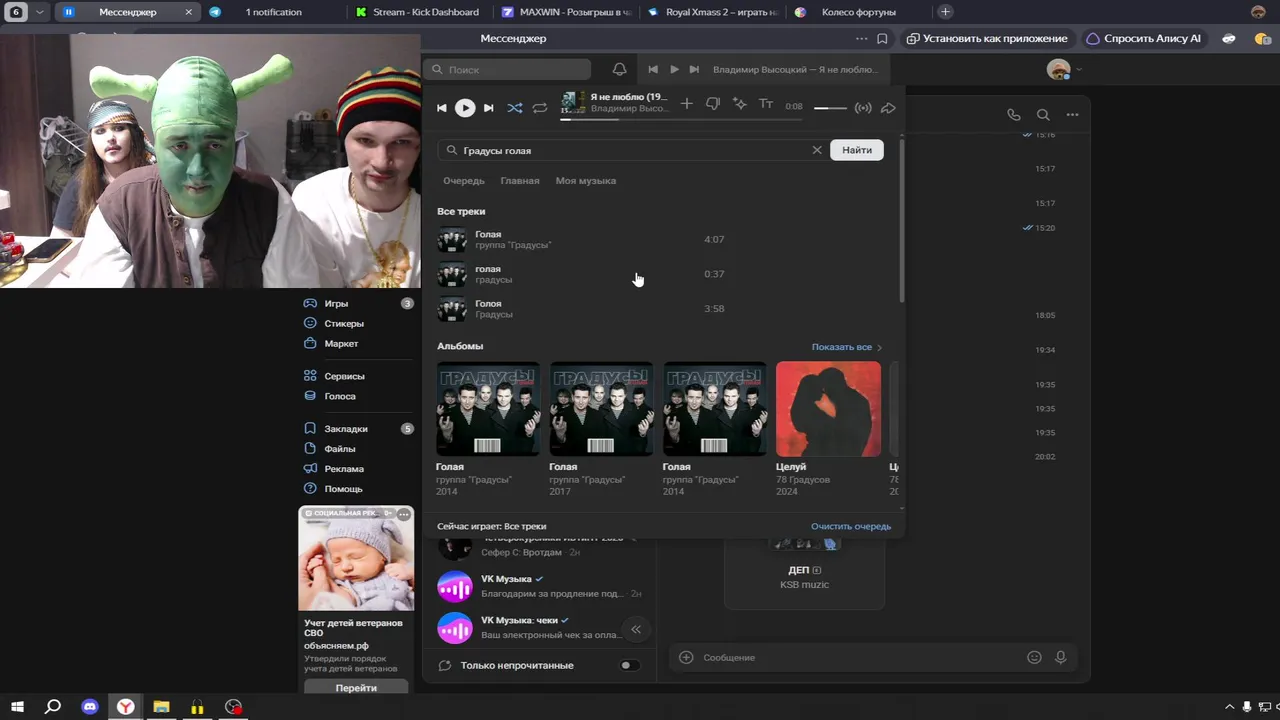
Task: Click previous track icon in top header mini-player
Action: tap(653, 70)
